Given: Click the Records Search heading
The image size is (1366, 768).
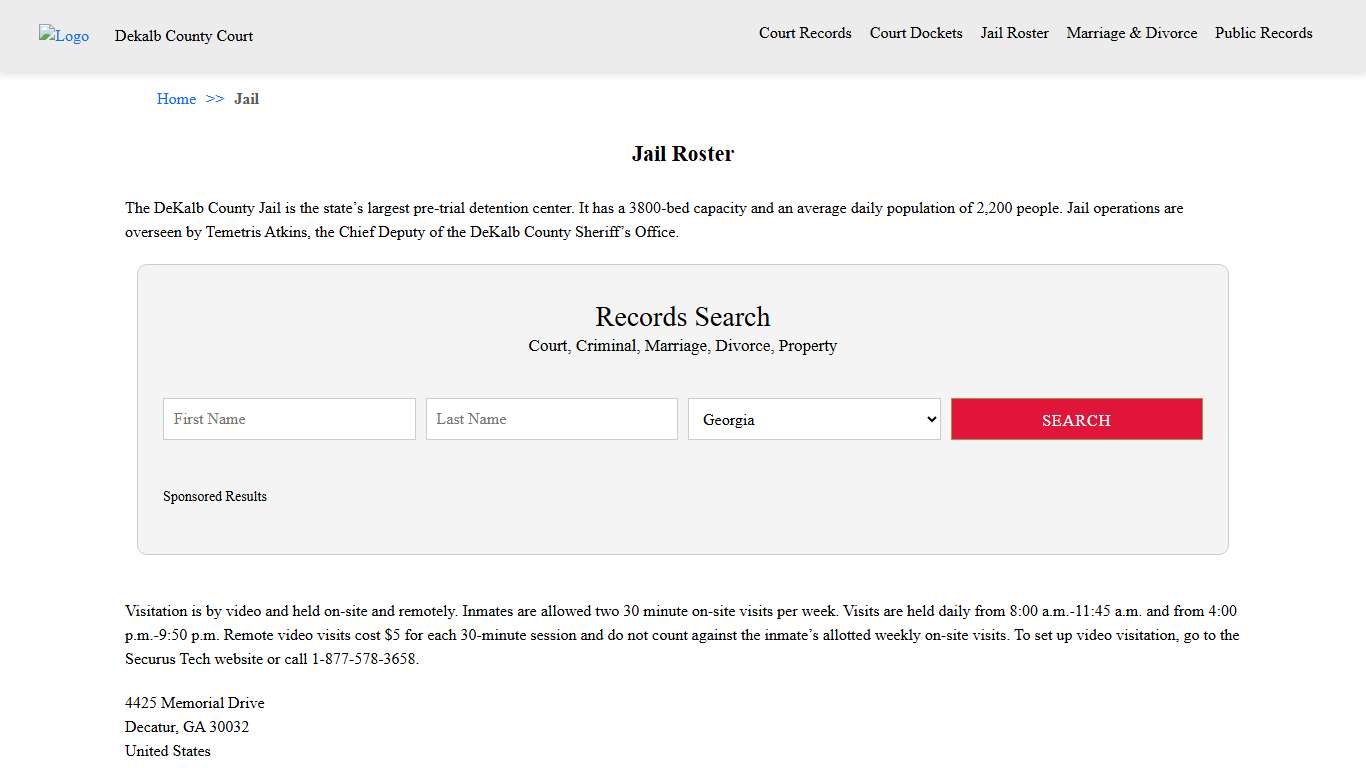Looking at the screenshot, I should (683, 317).
